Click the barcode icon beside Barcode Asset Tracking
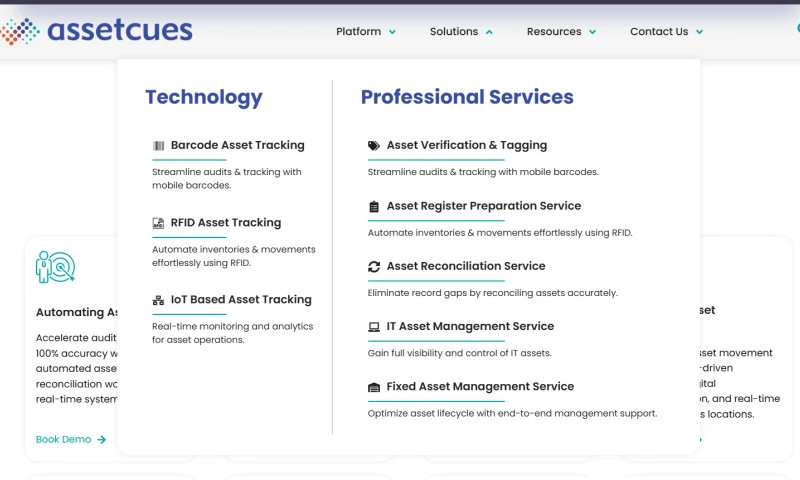Viewport: 800px width, 480px height. point(159,146)
